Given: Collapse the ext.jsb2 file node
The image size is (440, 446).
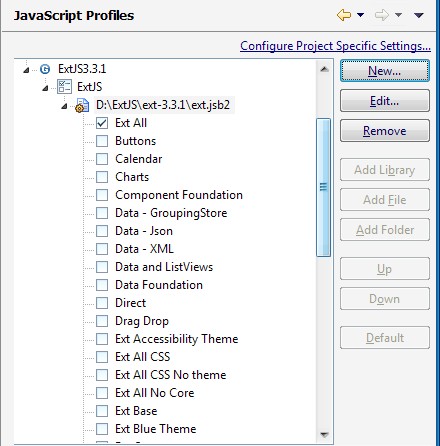Looking at the screenshot, I should click(64, 106).
